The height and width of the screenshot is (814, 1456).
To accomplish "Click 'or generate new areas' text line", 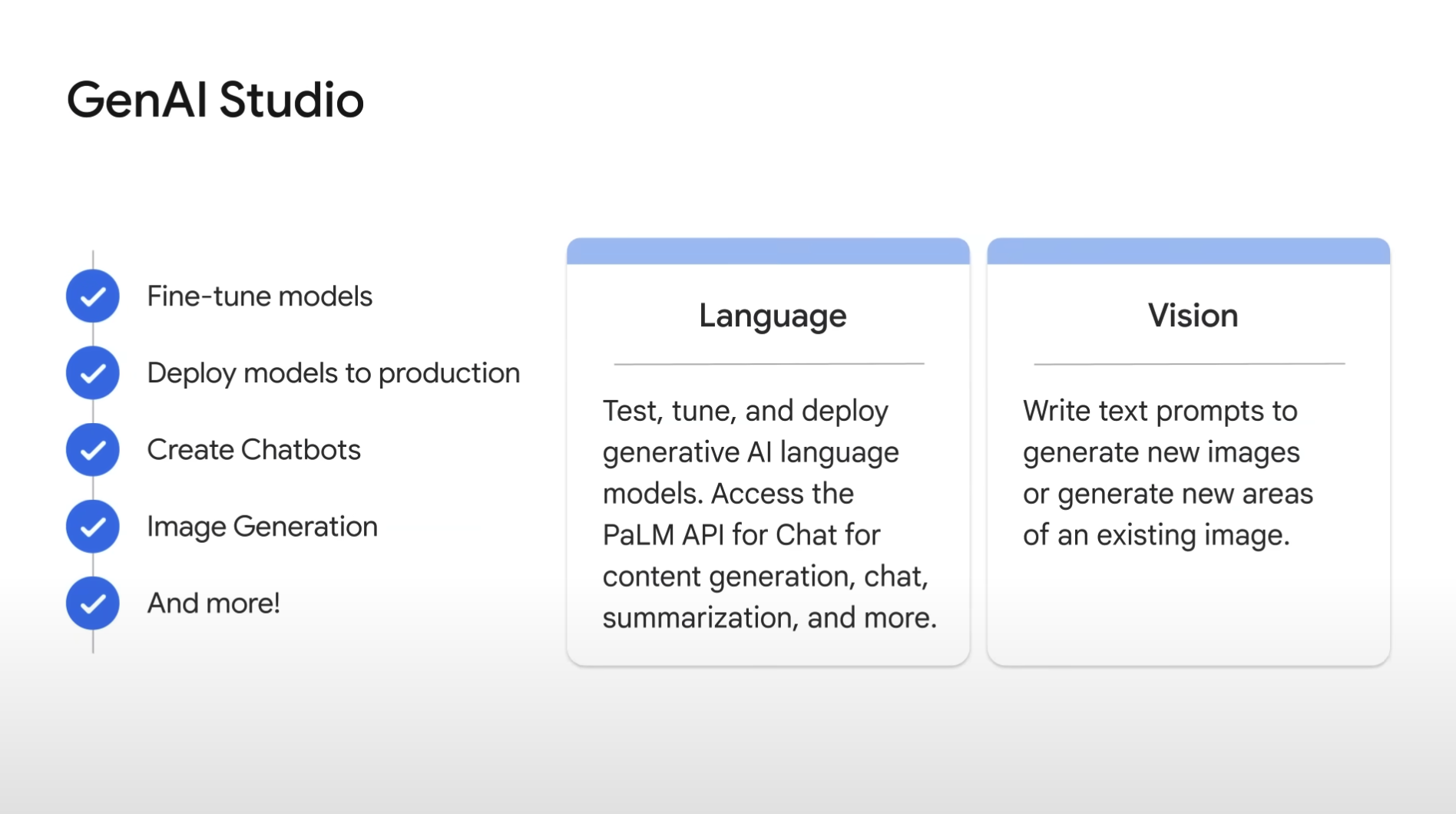I will point(1168,495).
